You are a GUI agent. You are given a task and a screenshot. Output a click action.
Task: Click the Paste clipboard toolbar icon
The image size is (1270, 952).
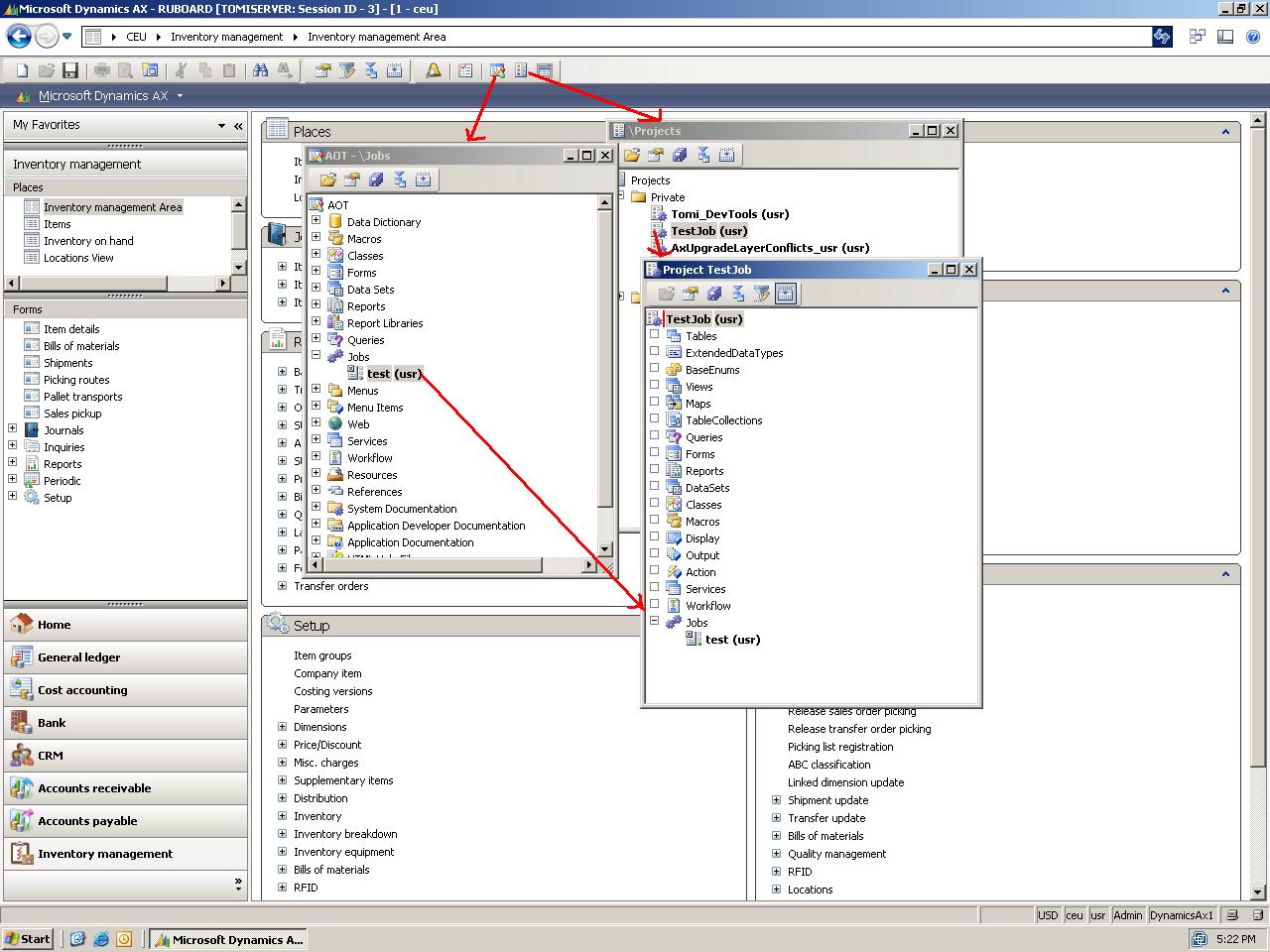pos(229,70)
